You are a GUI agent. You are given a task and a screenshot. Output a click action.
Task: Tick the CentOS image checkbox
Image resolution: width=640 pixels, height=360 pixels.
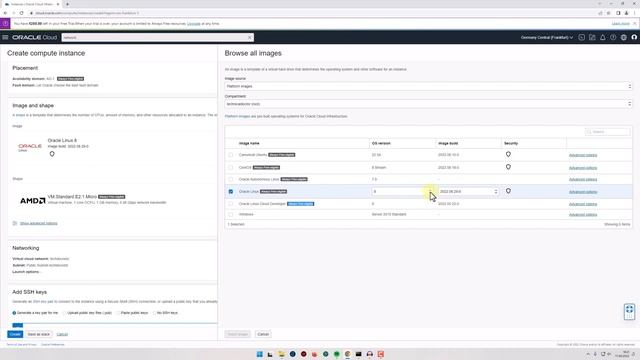231,167
